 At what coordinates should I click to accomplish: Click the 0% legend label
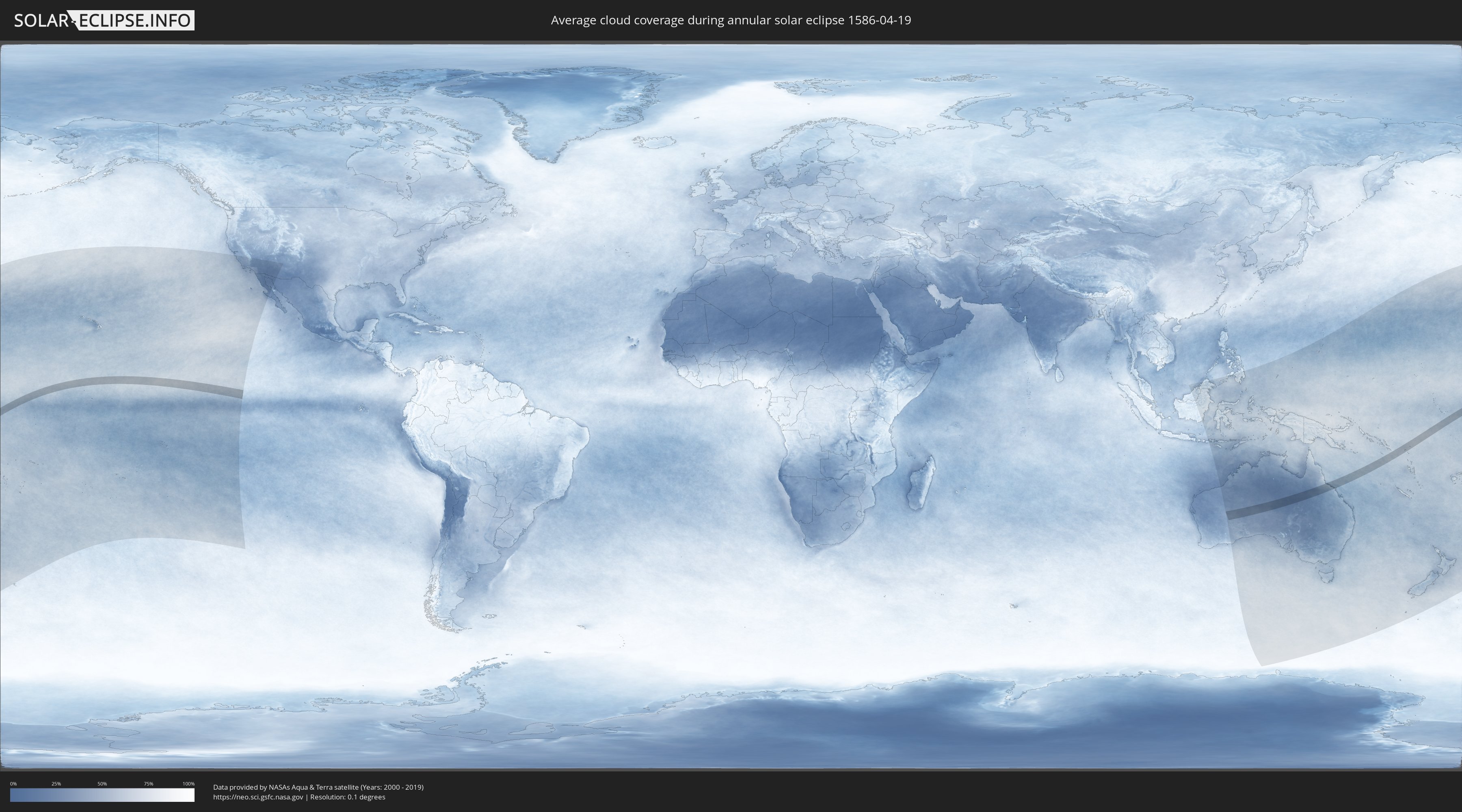[13, 784]
